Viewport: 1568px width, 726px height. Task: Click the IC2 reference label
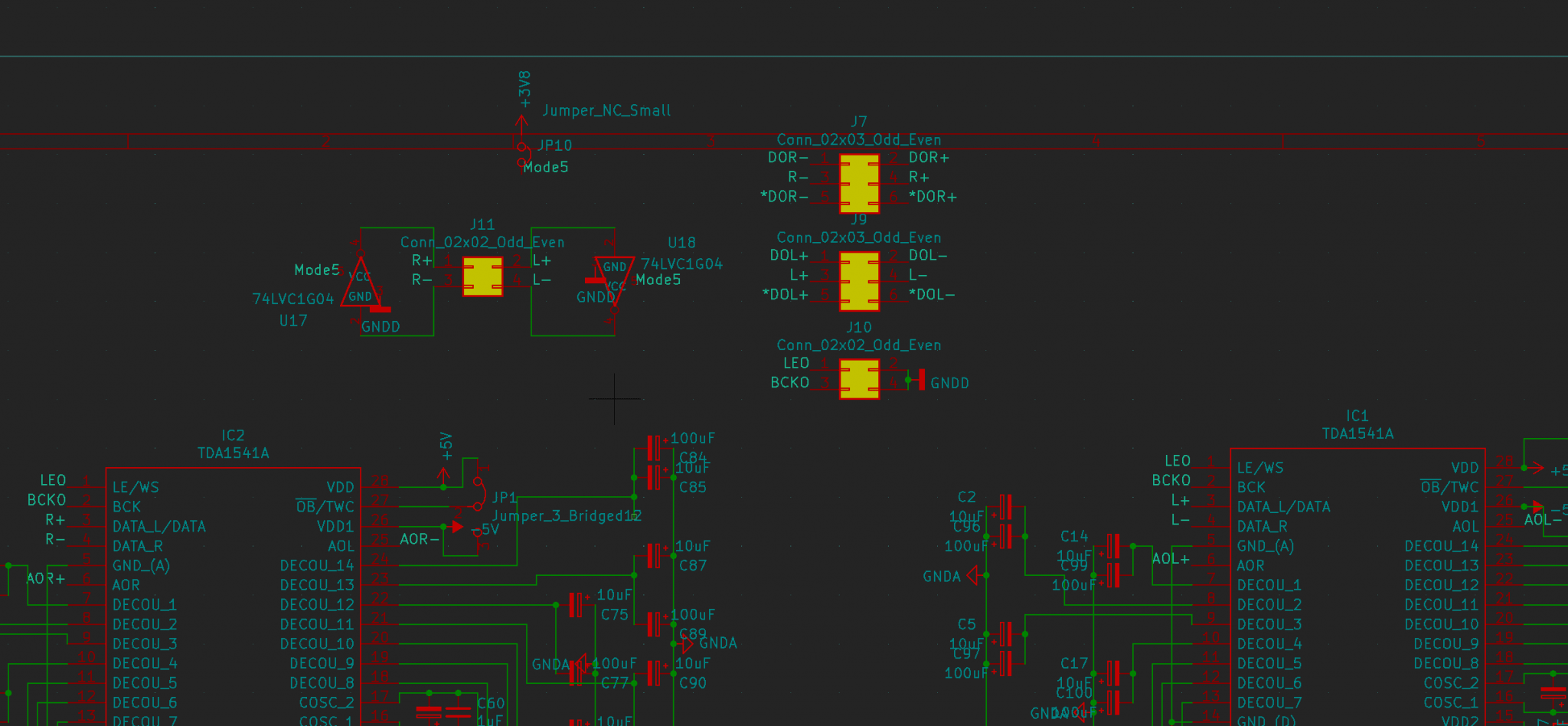point(233,435)
